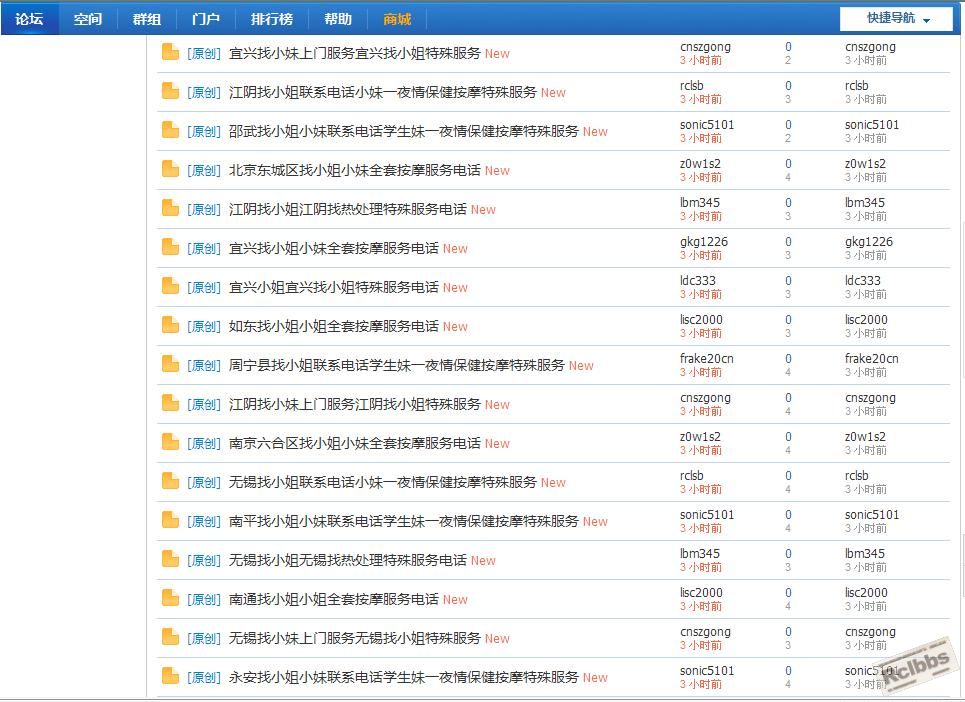Open author lisc2000 on the 如东 thread

[701, 320]
